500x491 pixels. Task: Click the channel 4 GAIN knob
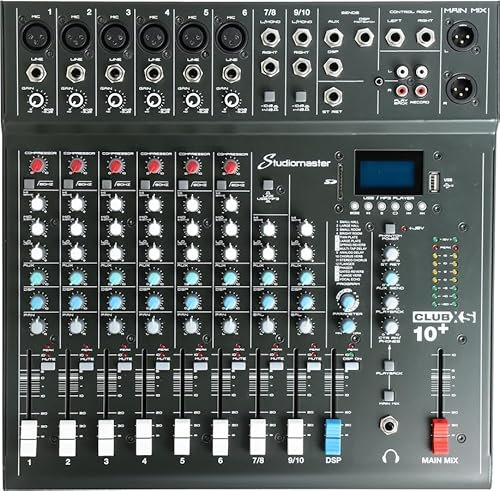pyautogui.click(x=153, y=100)
